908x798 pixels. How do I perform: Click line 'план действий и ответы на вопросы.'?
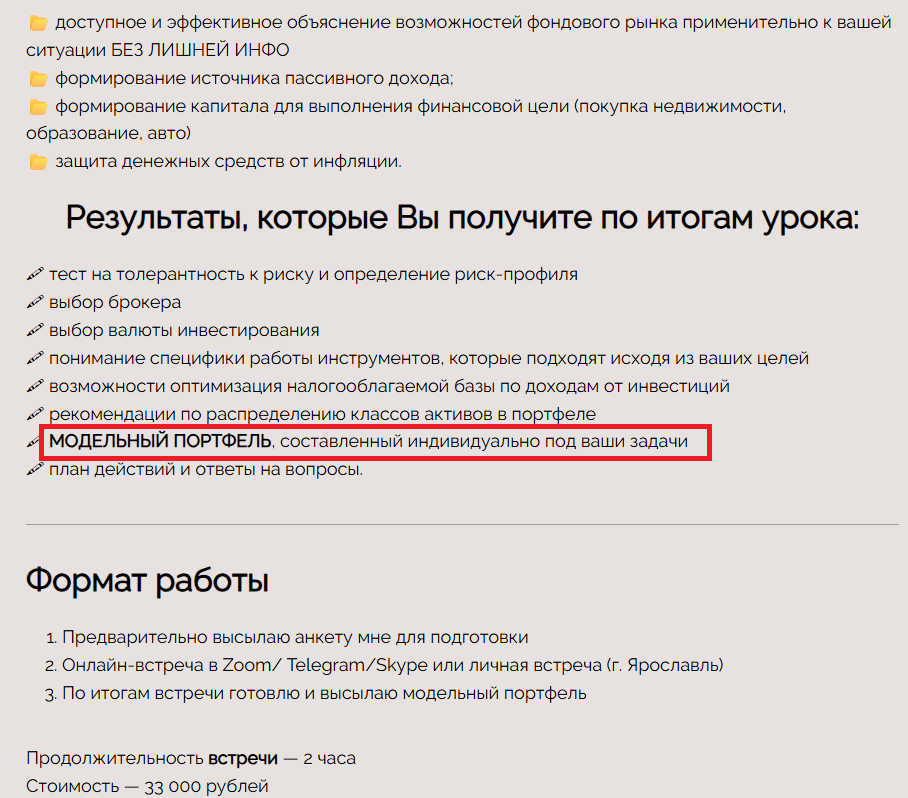pos(206,469)
